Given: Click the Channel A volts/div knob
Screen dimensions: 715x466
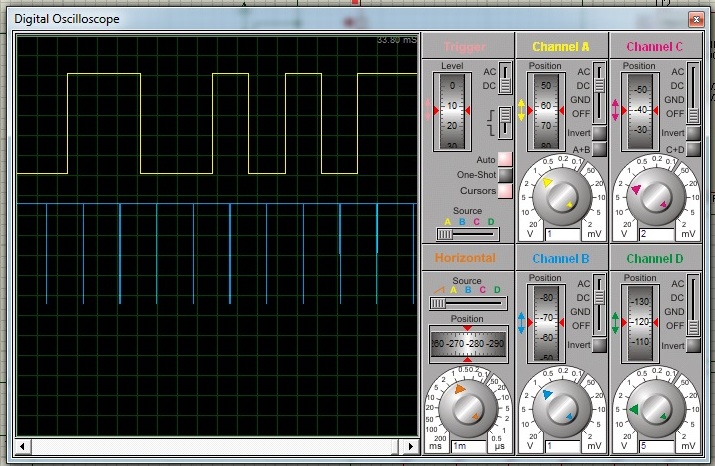Looking at the screenshot, I should click(562, 197).
